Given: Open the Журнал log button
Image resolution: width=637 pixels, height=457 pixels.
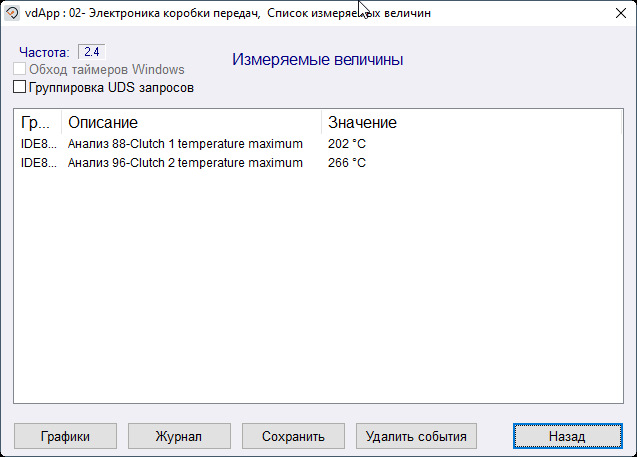Looking at the screenshot, I should [179, 436].
